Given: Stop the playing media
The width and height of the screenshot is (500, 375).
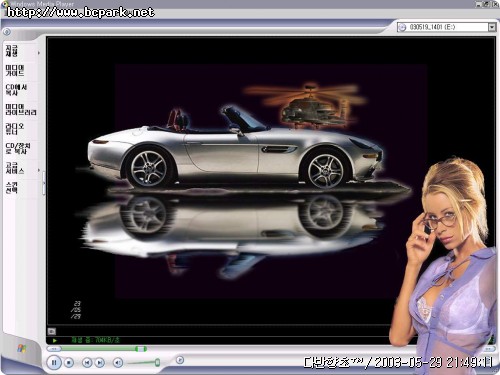Looking at the screenshot, I should click(x=69, y=362).
